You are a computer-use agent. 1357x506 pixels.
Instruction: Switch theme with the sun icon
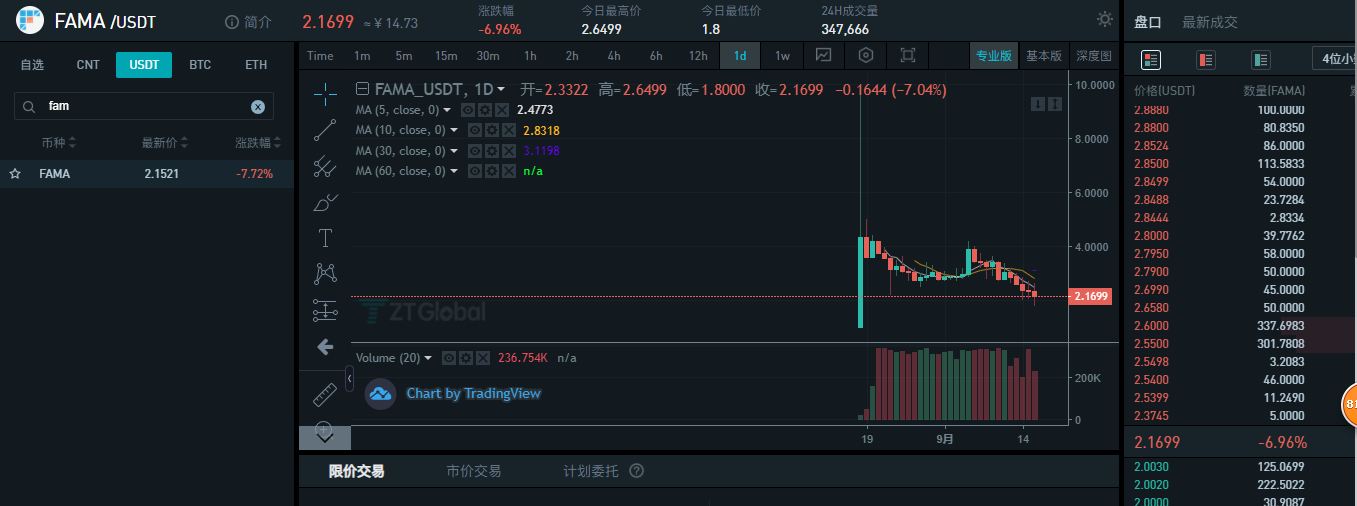click(1104, 19)
